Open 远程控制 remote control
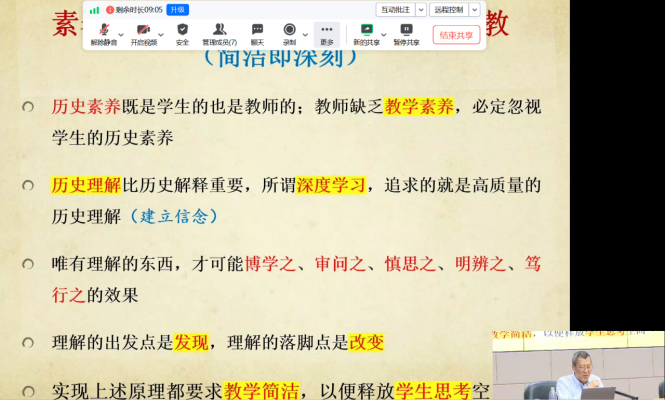The image size is (665, 400). 449,10
